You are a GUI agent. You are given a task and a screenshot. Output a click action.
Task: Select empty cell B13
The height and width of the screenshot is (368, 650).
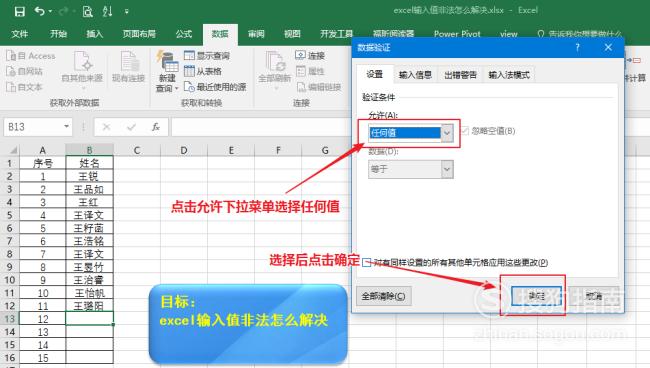[x=90, y=319]
